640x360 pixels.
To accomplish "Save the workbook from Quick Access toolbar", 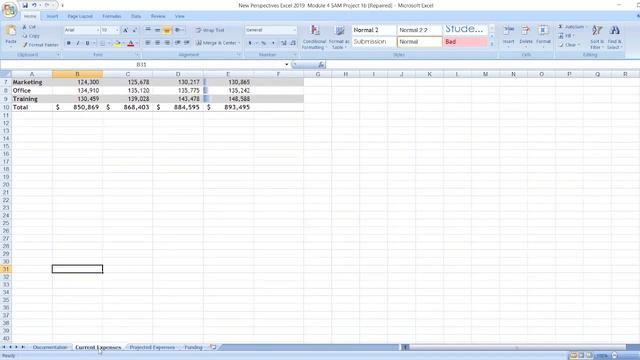I will tap(25, 5).
